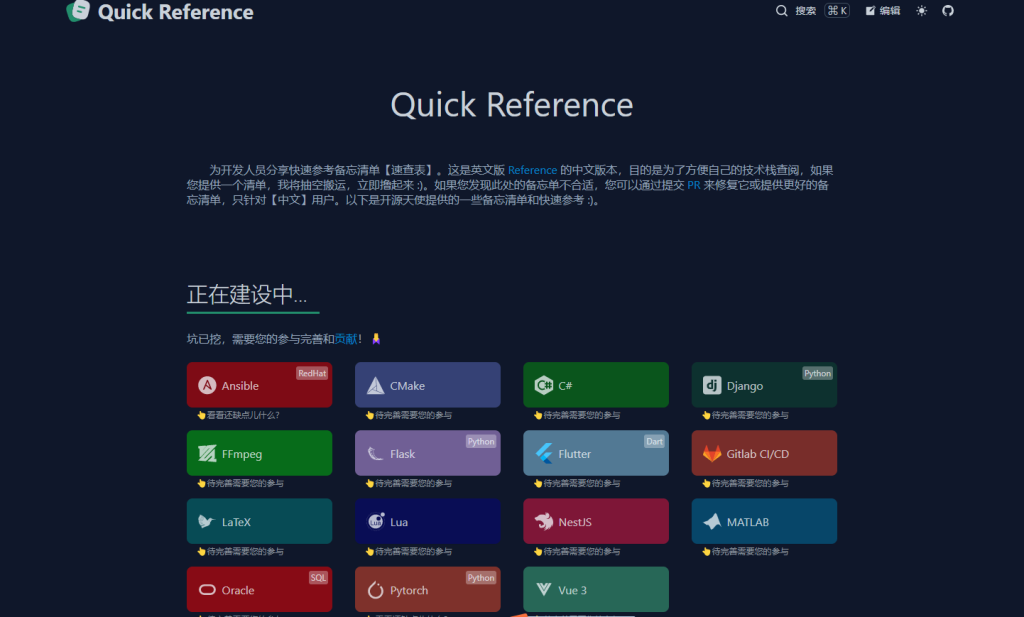
Task: Open the 贡献 contribution link
Action: point(345,339)
